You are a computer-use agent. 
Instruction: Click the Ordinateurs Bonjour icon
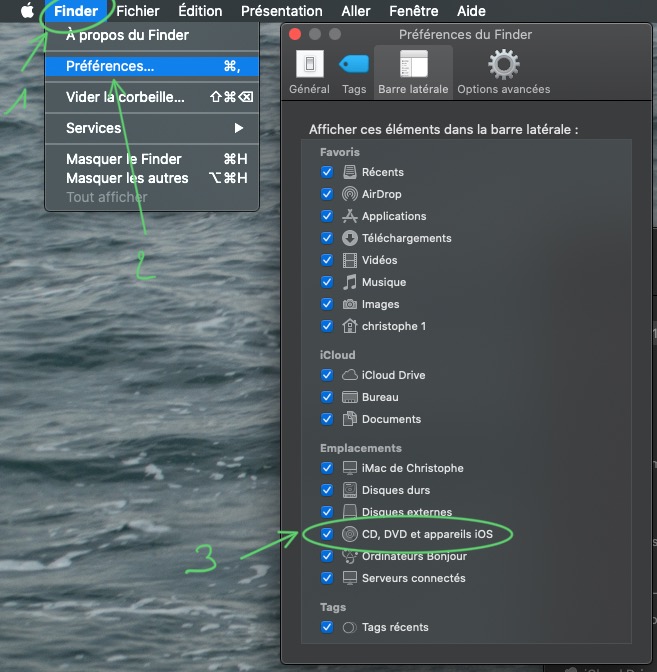point(350,556)
